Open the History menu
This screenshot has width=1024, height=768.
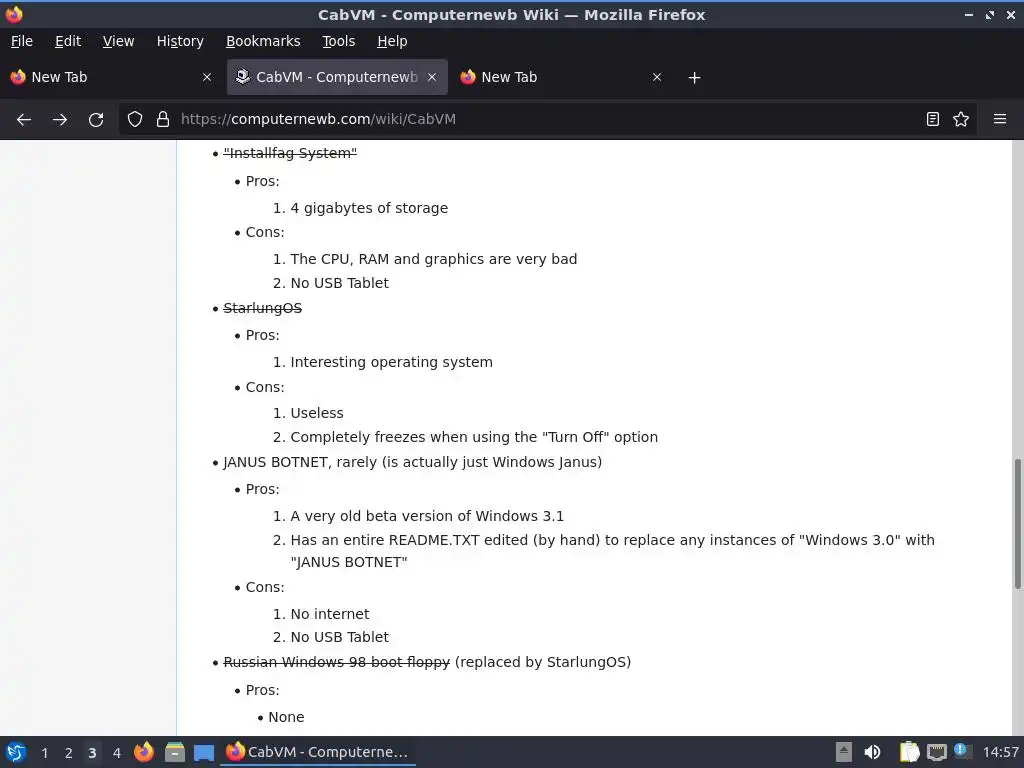[x=180, y=41]
